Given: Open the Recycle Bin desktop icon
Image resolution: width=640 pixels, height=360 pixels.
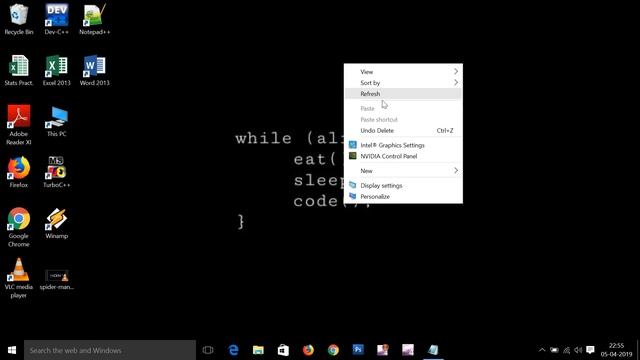Looking at the screenshot, I should click(19, 20).
